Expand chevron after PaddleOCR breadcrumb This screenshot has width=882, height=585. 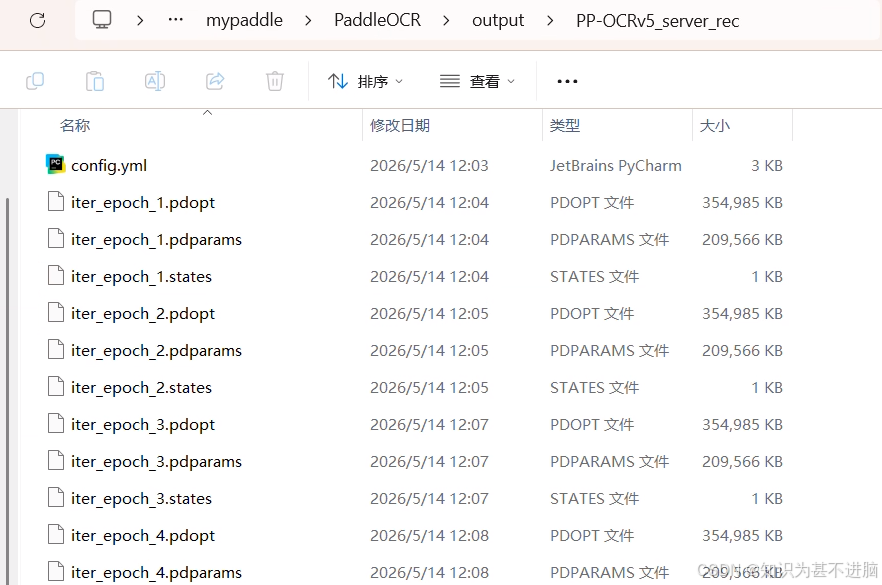point(446,21)
